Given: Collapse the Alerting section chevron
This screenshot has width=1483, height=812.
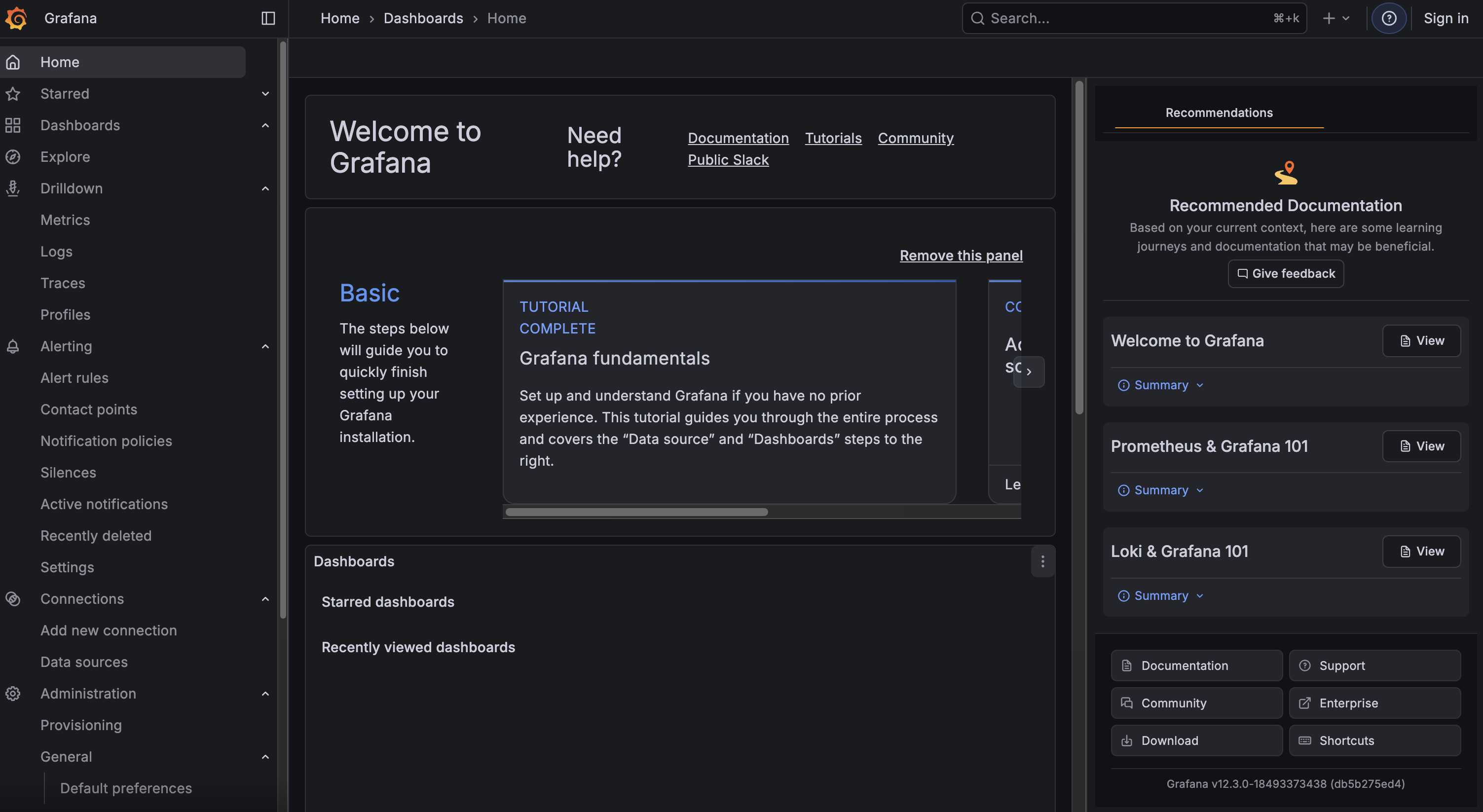Looking at the screenshot, I should 265,346.
